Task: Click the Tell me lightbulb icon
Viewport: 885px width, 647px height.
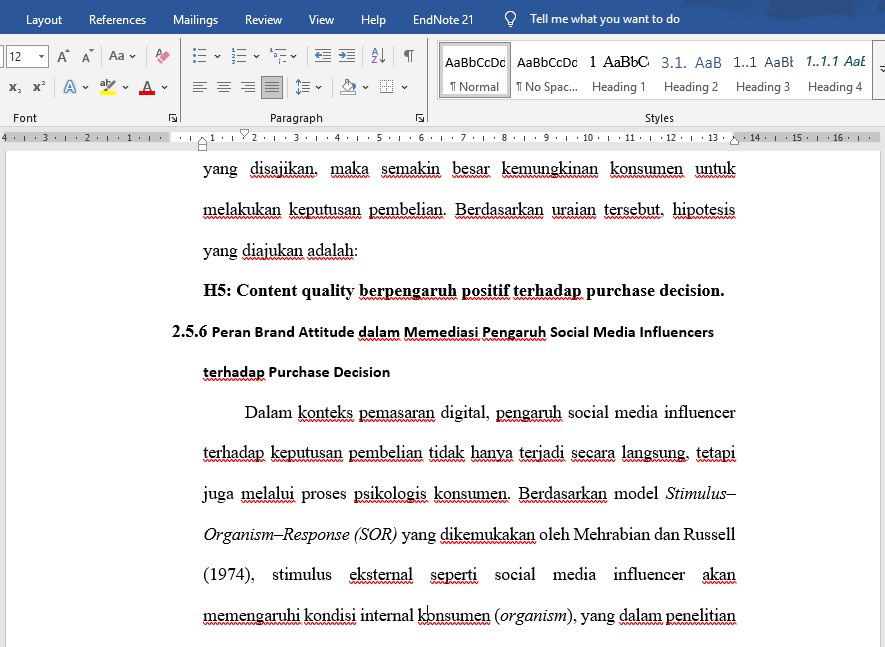Action: tap(510, 20)
